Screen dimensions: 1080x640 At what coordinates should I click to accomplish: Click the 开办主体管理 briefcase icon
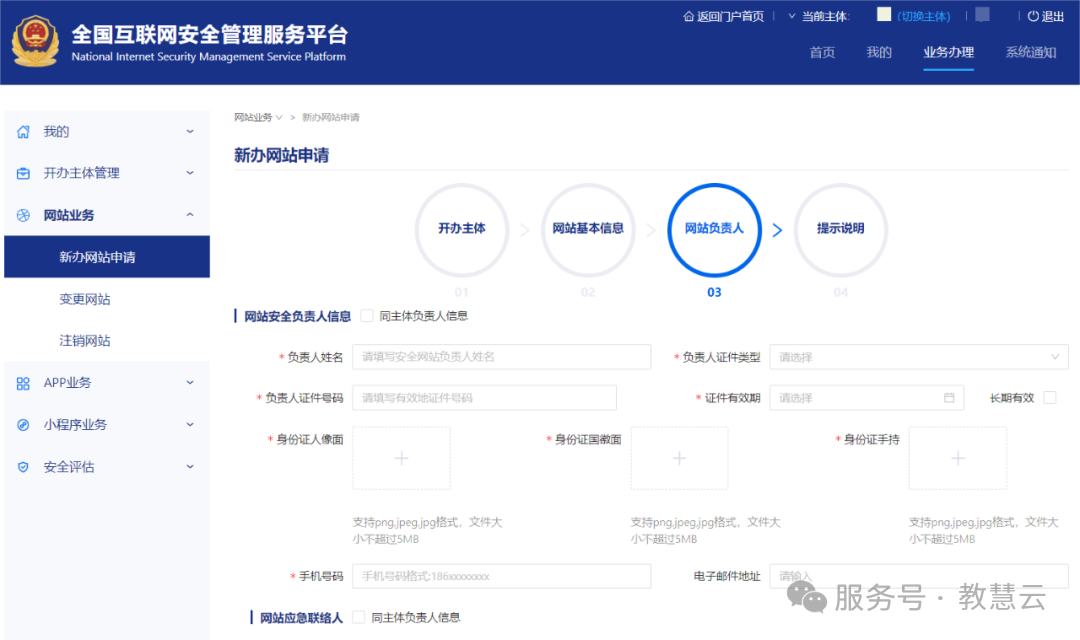point(24,174)
